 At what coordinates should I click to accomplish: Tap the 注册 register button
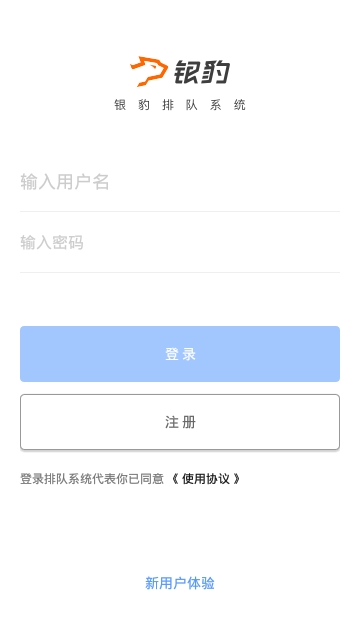tap(180, 422)
